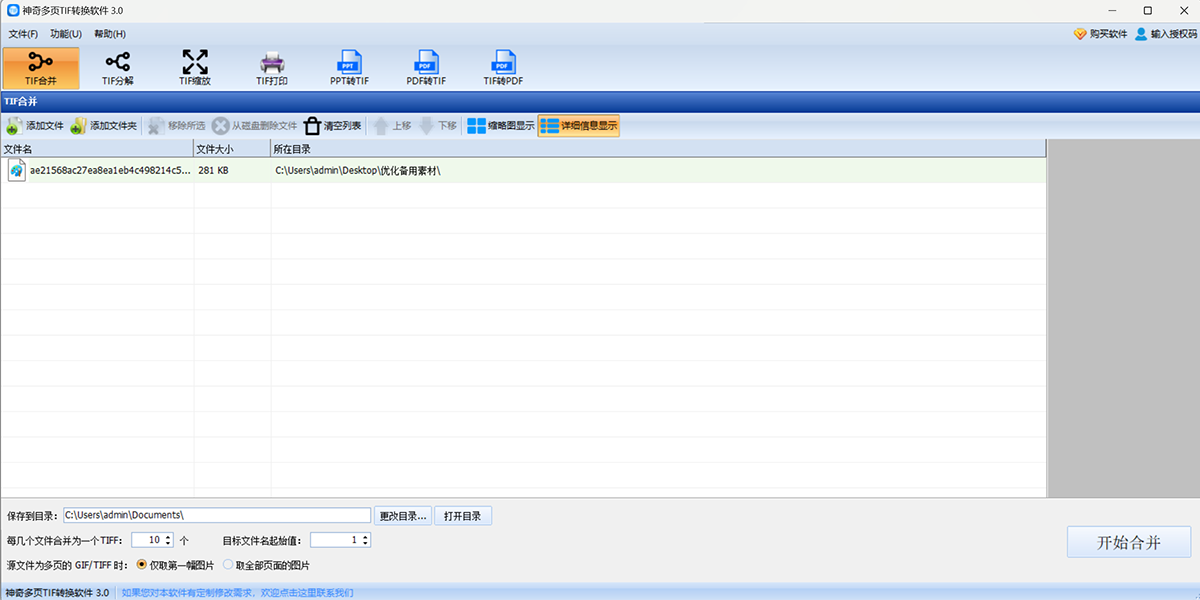
Task: Click the file icon in first row
Action: (x=16, y=171)
